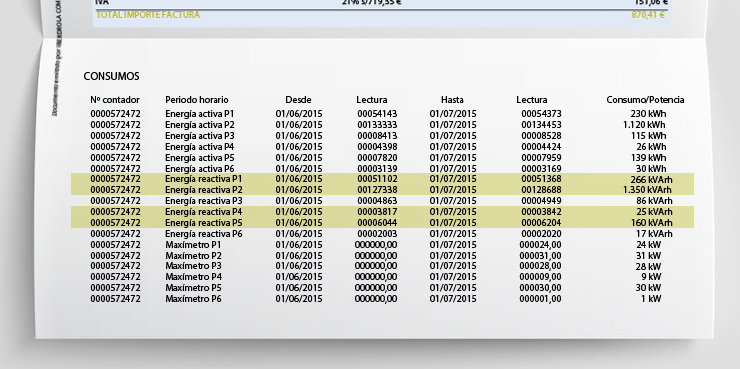Click the power value '24 kW'
The image size is (740, 369).
click(x=649, y=245)
